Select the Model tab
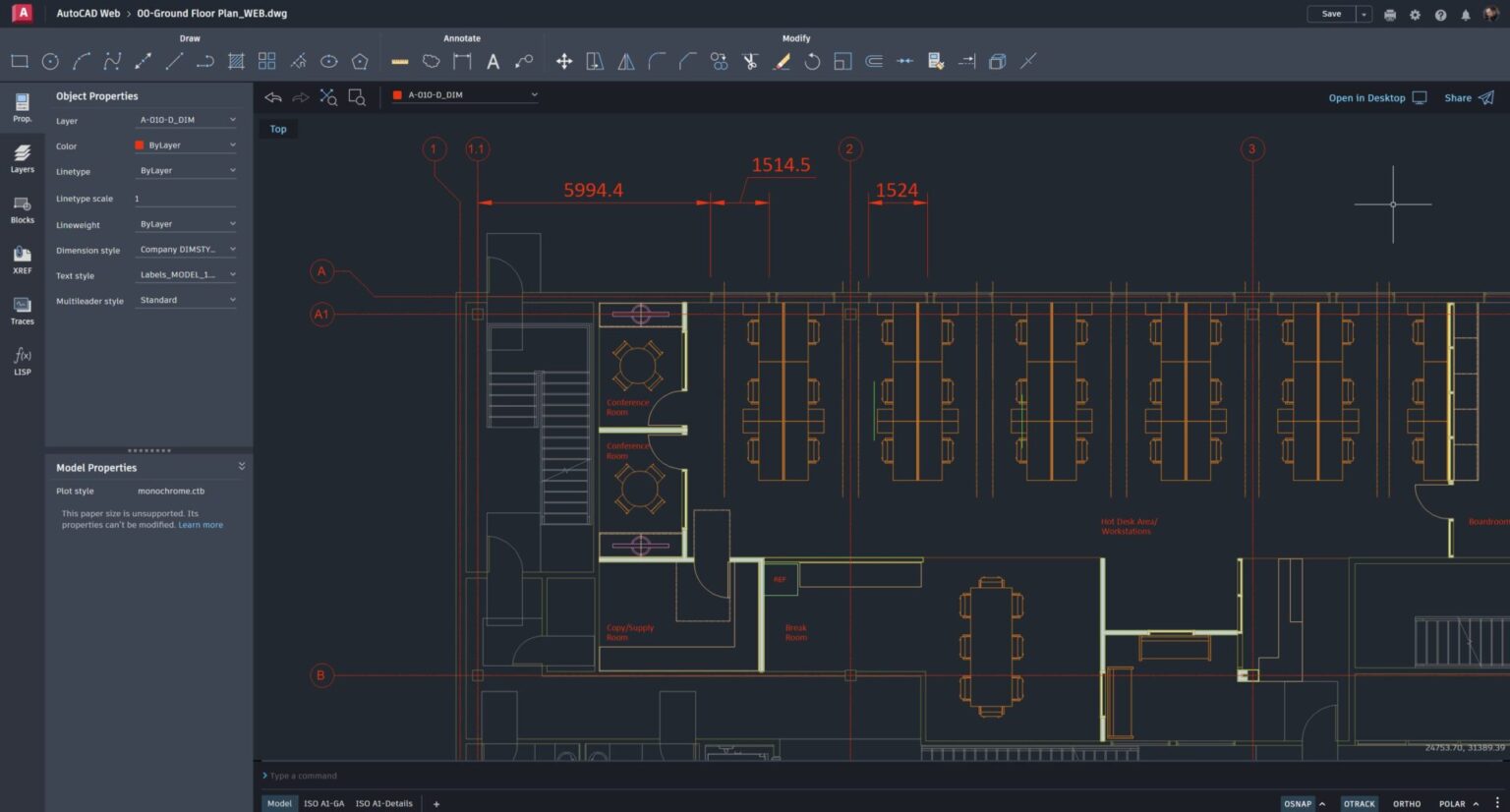Viewport: 1510px width, 812px height. 278,803
